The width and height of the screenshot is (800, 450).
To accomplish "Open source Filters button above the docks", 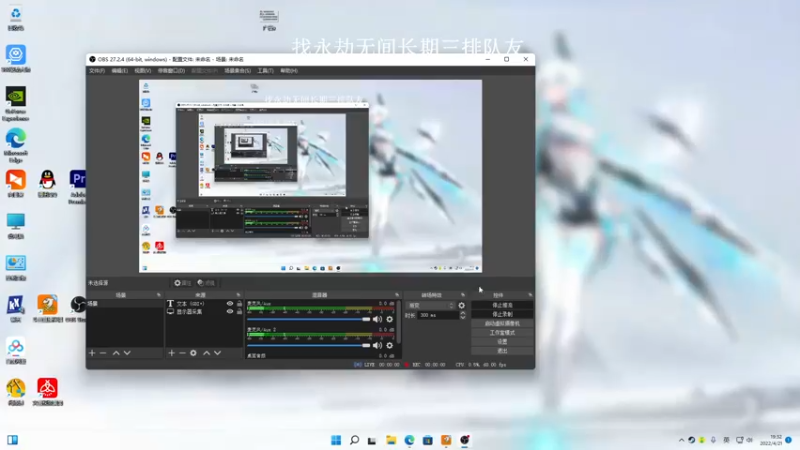I will (206, 283).
